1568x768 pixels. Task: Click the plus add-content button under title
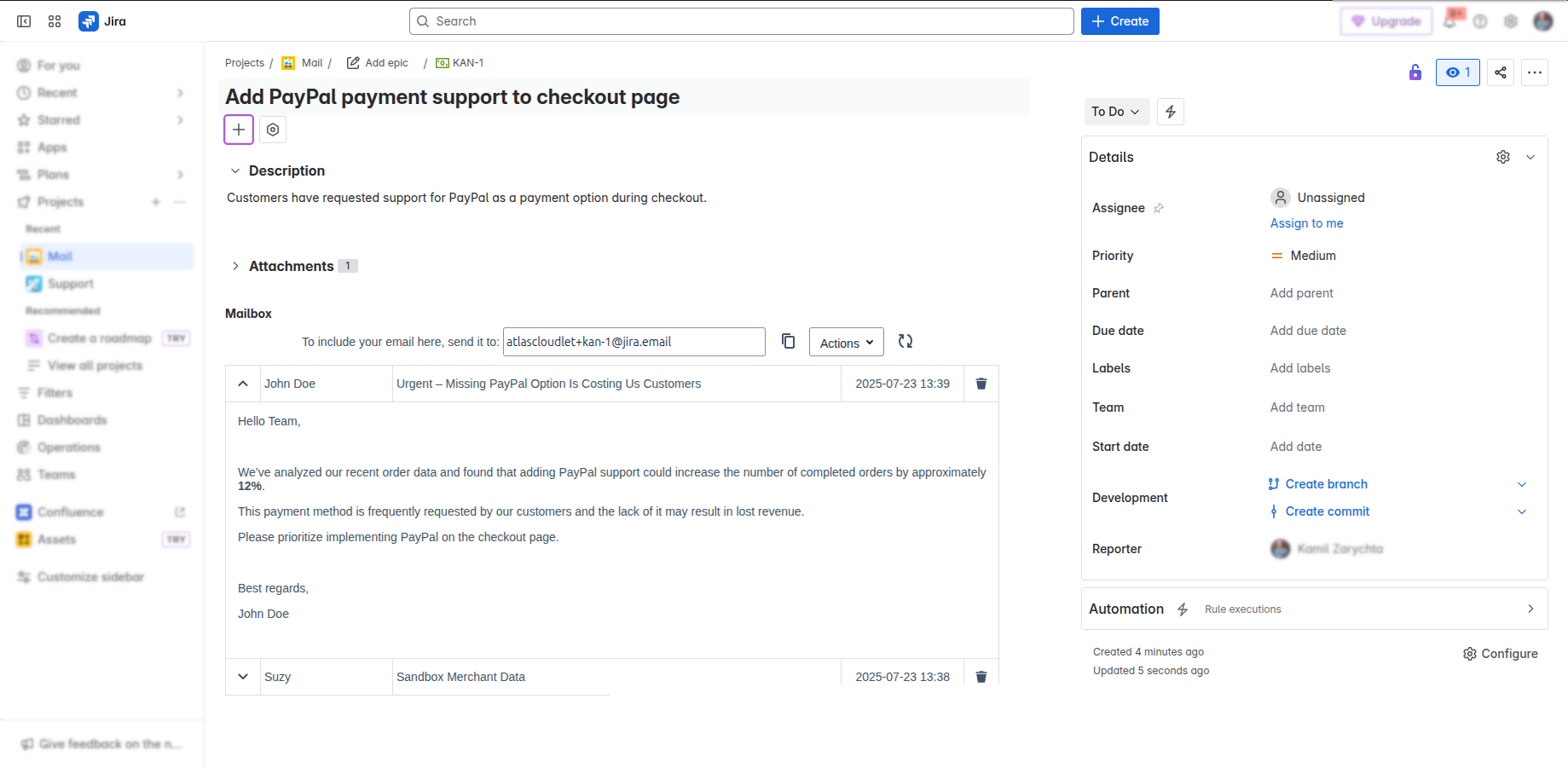tap(239, 130)
